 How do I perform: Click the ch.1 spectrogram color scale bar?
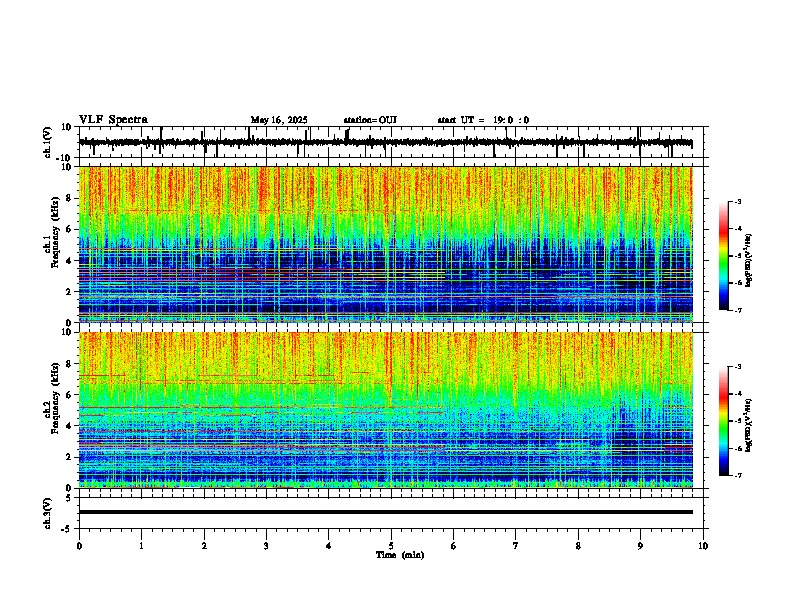tap(724, 256)
